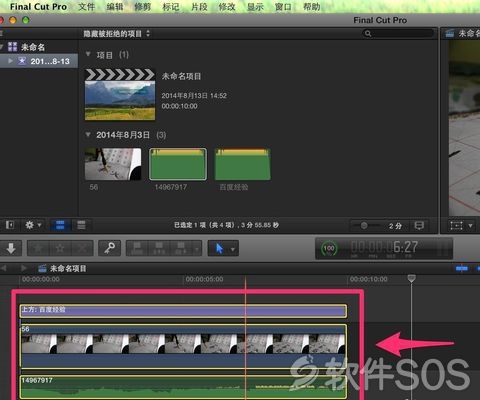The height and width of the screenshot is (400, 480).
Task: Switch browser to filmstrip view
Action: (x=60, y=225)
